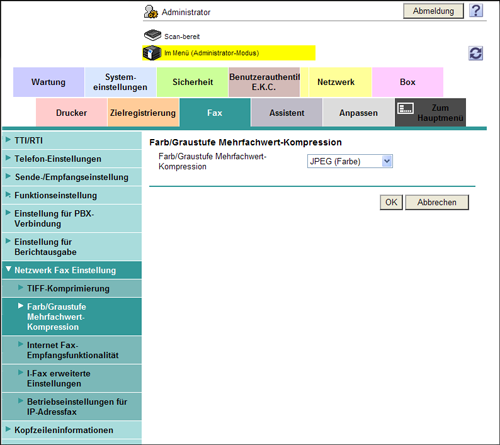The height and width of the screenshot is (445, 500).
Task: Switch to the Drucker tab
Action: (x=71, y=113)
